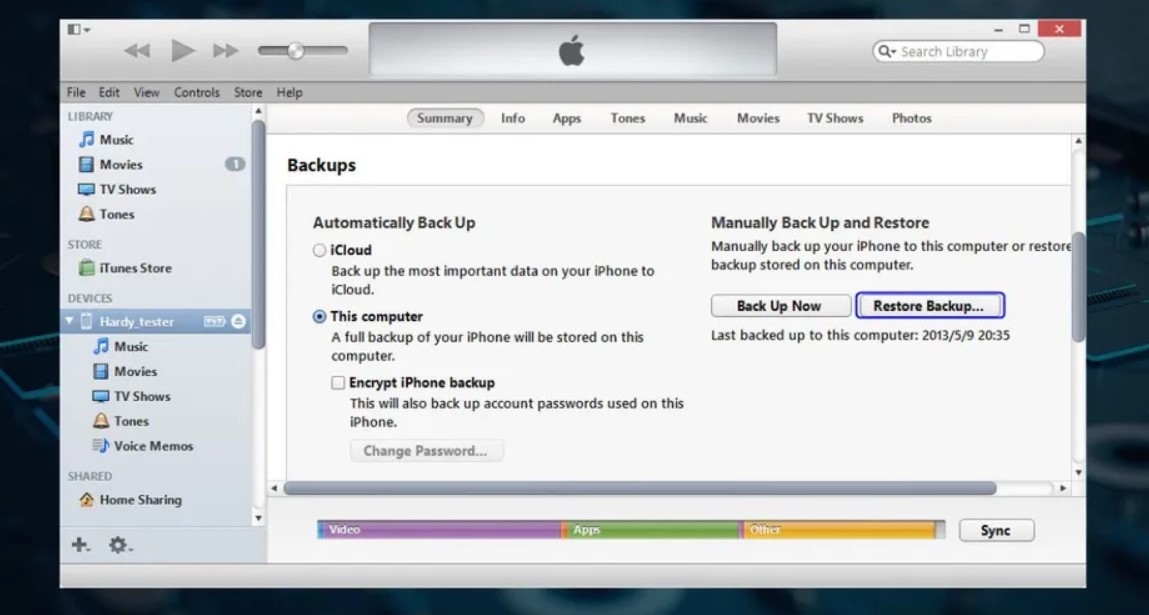Click the Movies badge showing 1
Image resolution: width=1149 pixels, height=615 pixels.
pos(235,164)
